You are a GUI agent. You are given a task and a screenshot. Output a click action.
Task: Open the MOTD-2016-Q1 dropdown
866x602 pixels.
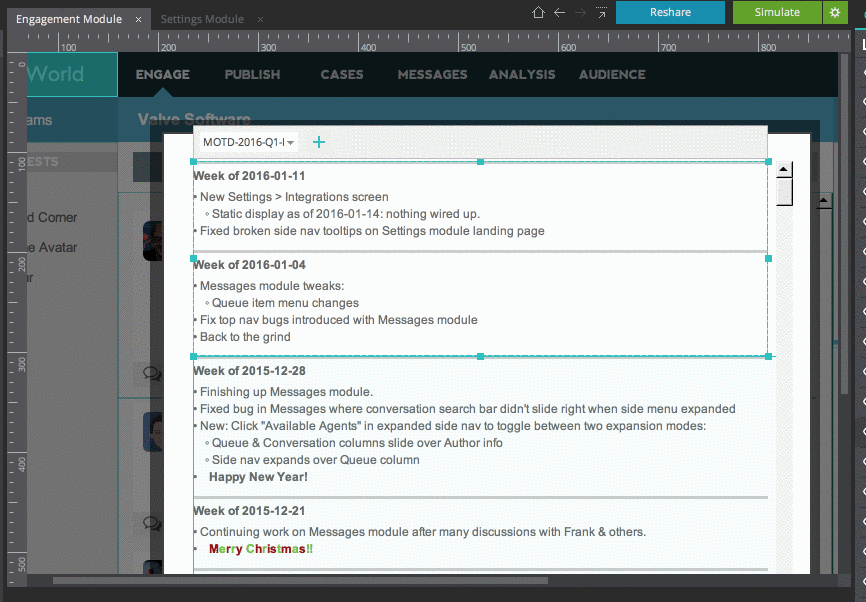(247, 142)
